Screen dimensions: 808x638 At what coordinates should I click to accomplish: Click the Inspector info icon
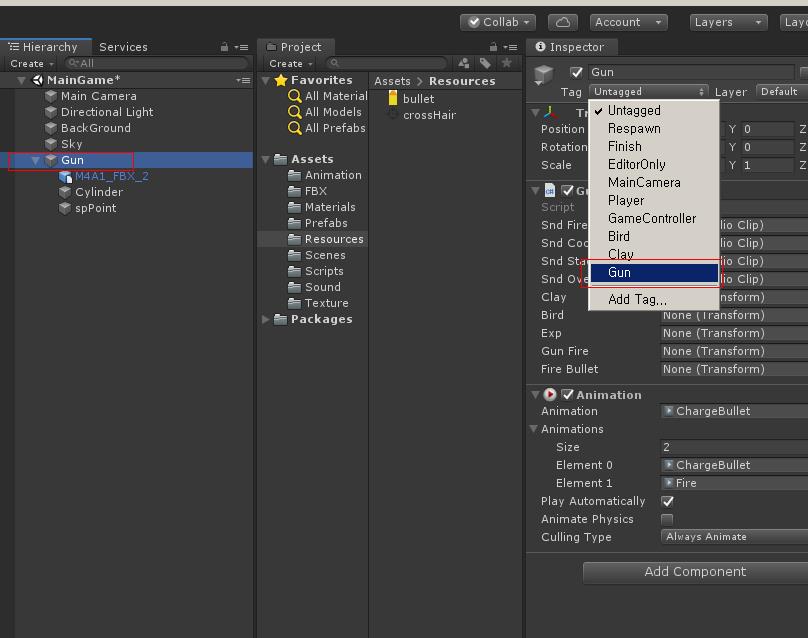click(540, 46)
